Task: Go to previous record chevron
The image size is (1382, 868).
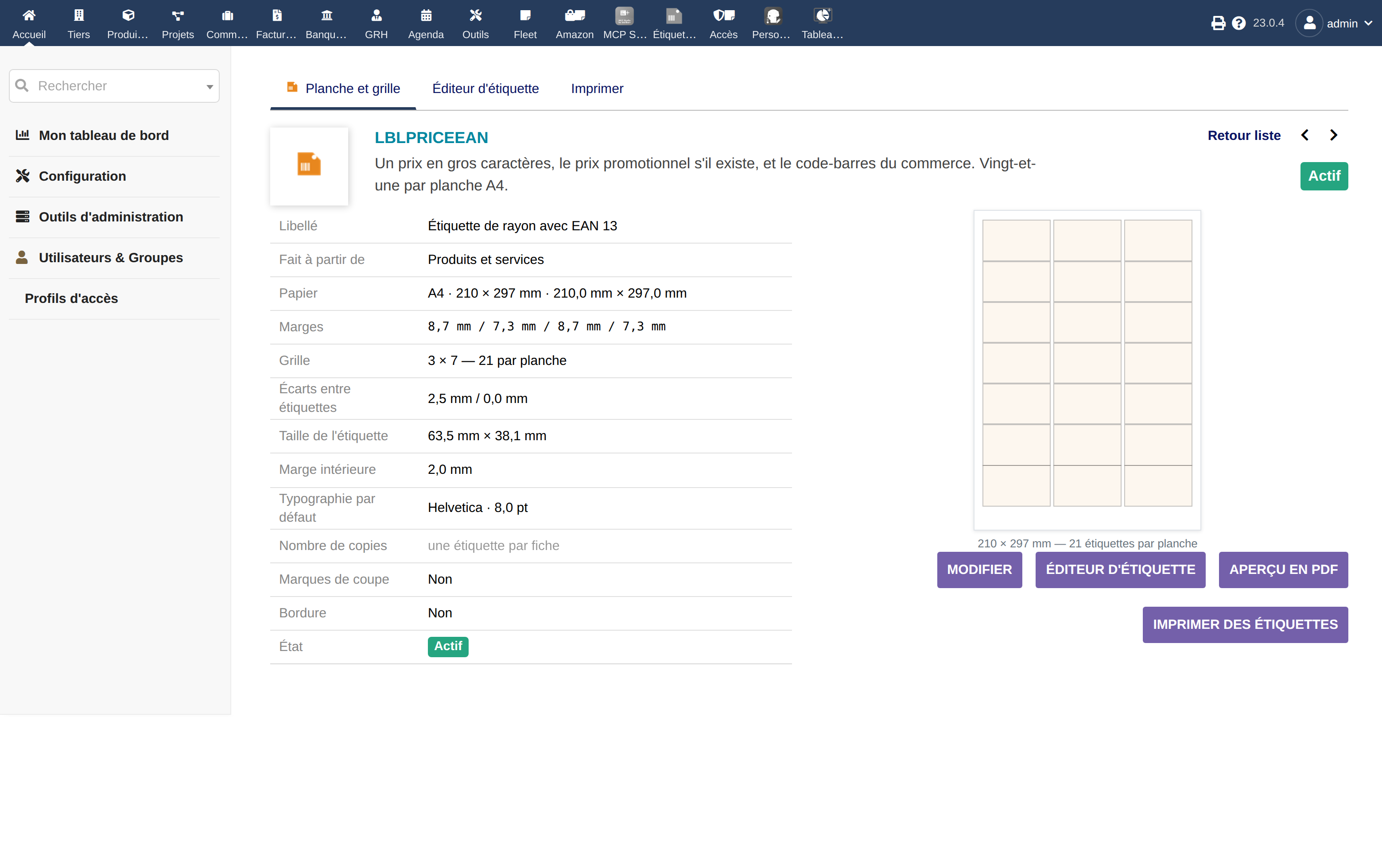Action: click(1304, 136)
